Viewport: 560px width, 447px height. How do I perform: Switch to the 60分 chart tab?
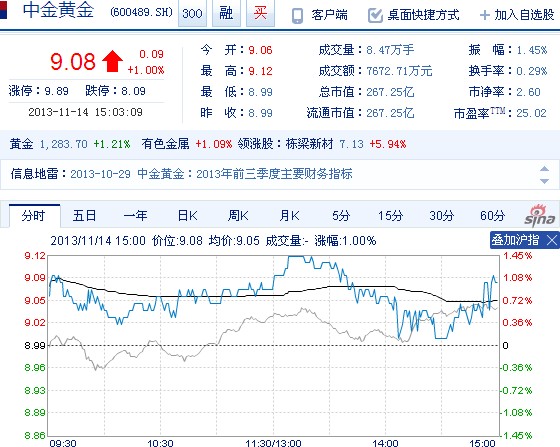click(493, 216)
